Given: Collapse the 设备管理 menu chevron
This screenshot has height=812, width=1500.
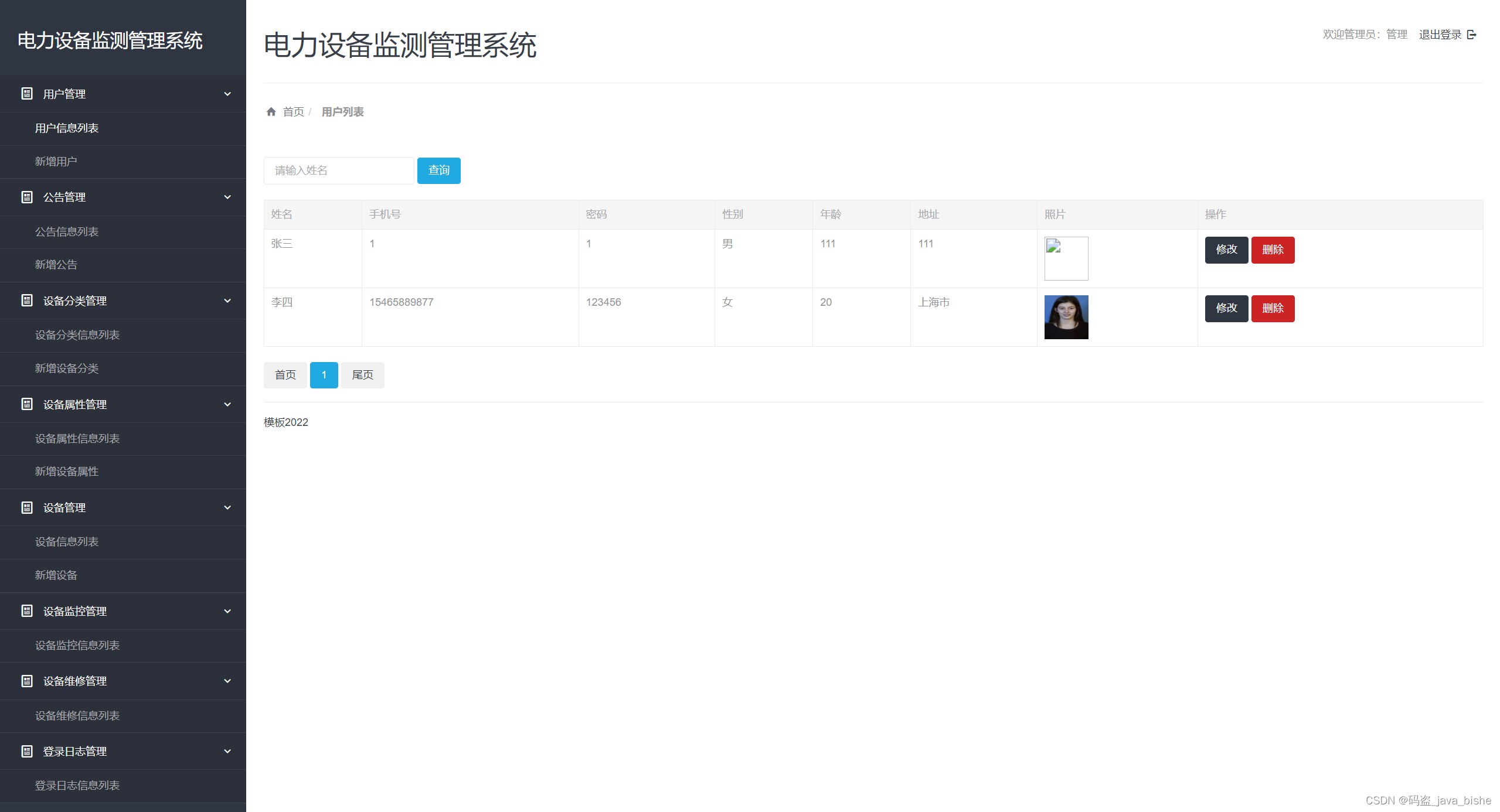Looking at the screenshot, I should click(x=227, y=507).
